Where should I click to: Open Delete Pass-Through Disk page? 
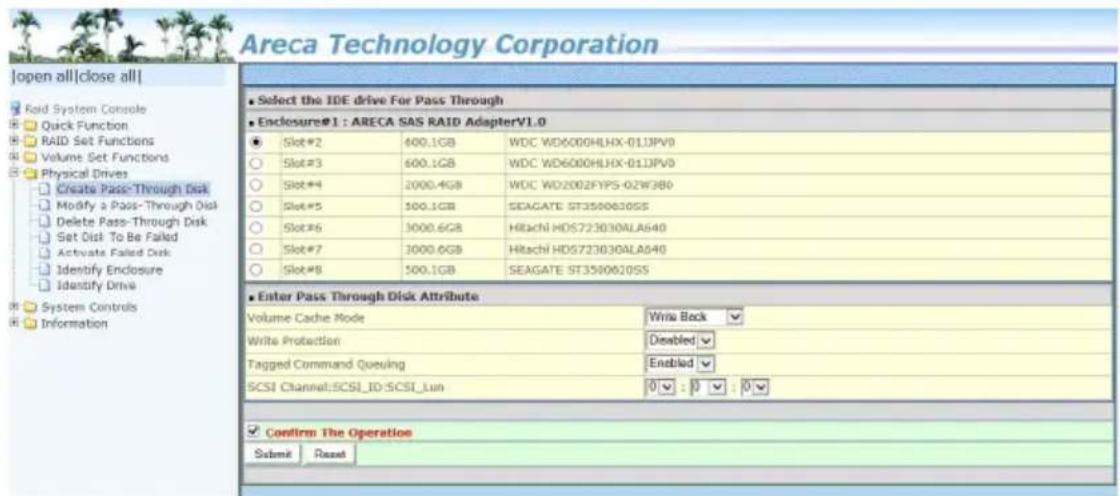click(130, 221)
